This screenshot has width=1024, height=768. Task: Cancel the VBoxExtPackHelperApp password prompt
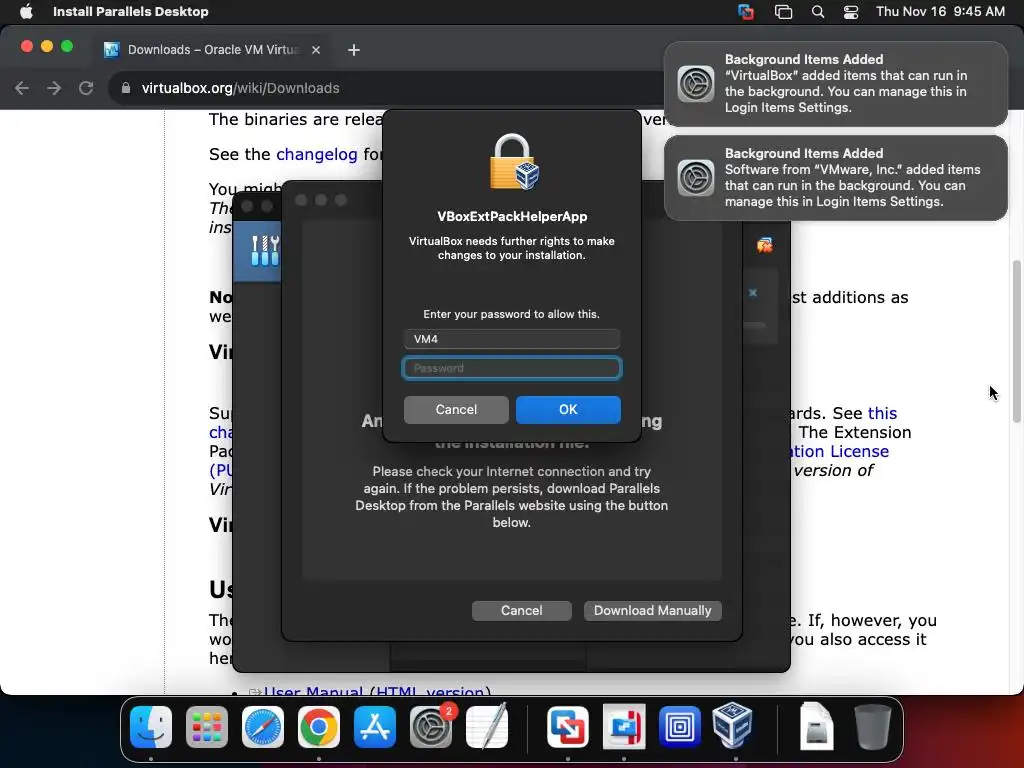tap(456, 409)
